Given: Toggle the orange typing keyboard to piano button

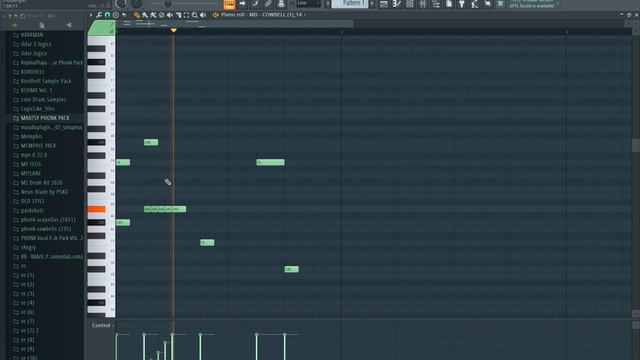Looking at the screenshot, I should (x=229, y=4).
